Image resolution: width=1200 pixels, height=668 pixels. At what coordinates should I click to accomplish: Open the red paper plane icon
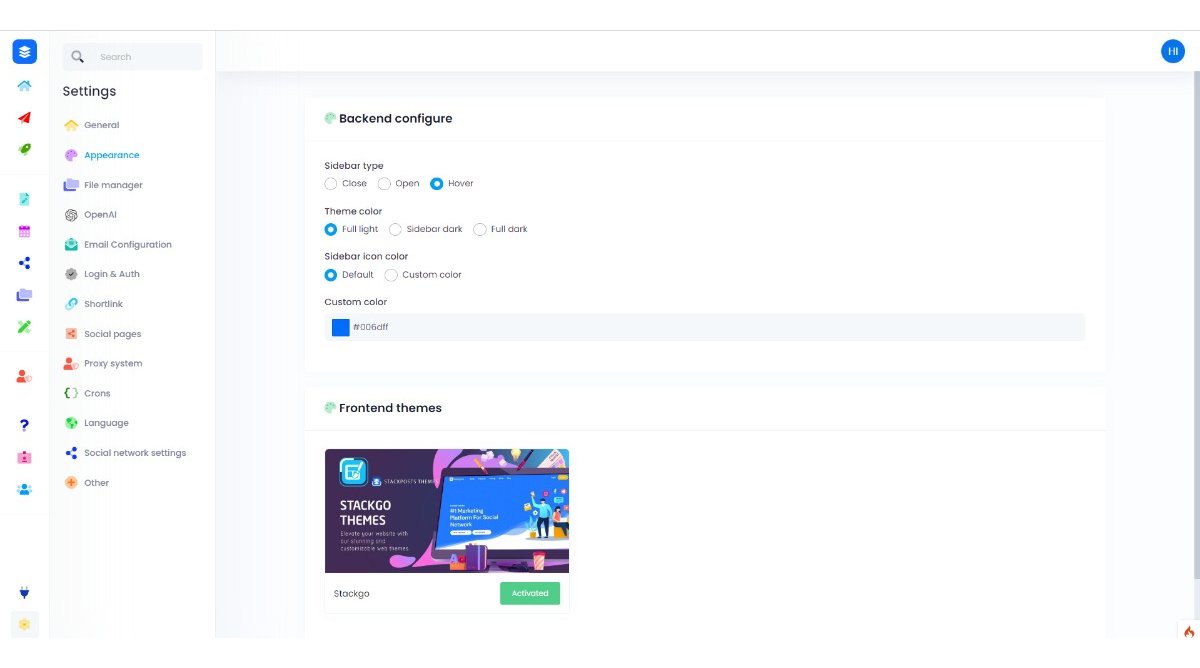coord(24,117)
